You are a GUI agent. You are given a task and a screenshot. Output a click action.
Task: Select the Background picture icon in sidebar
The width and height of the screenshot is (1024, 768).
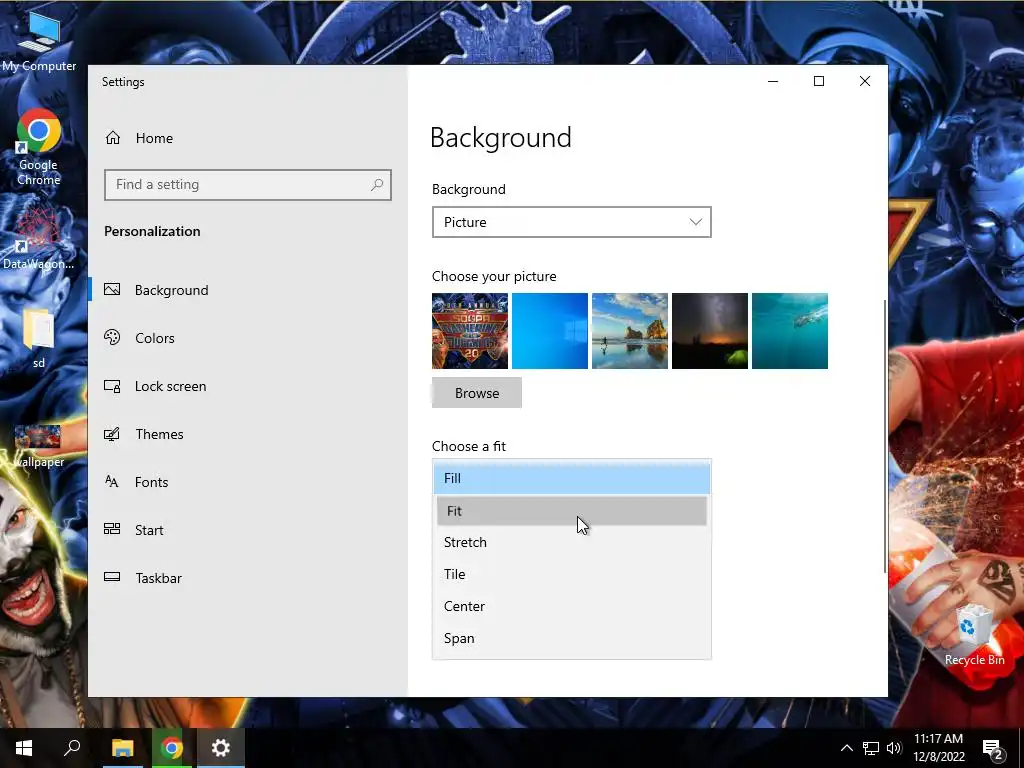tap(112, 289)
